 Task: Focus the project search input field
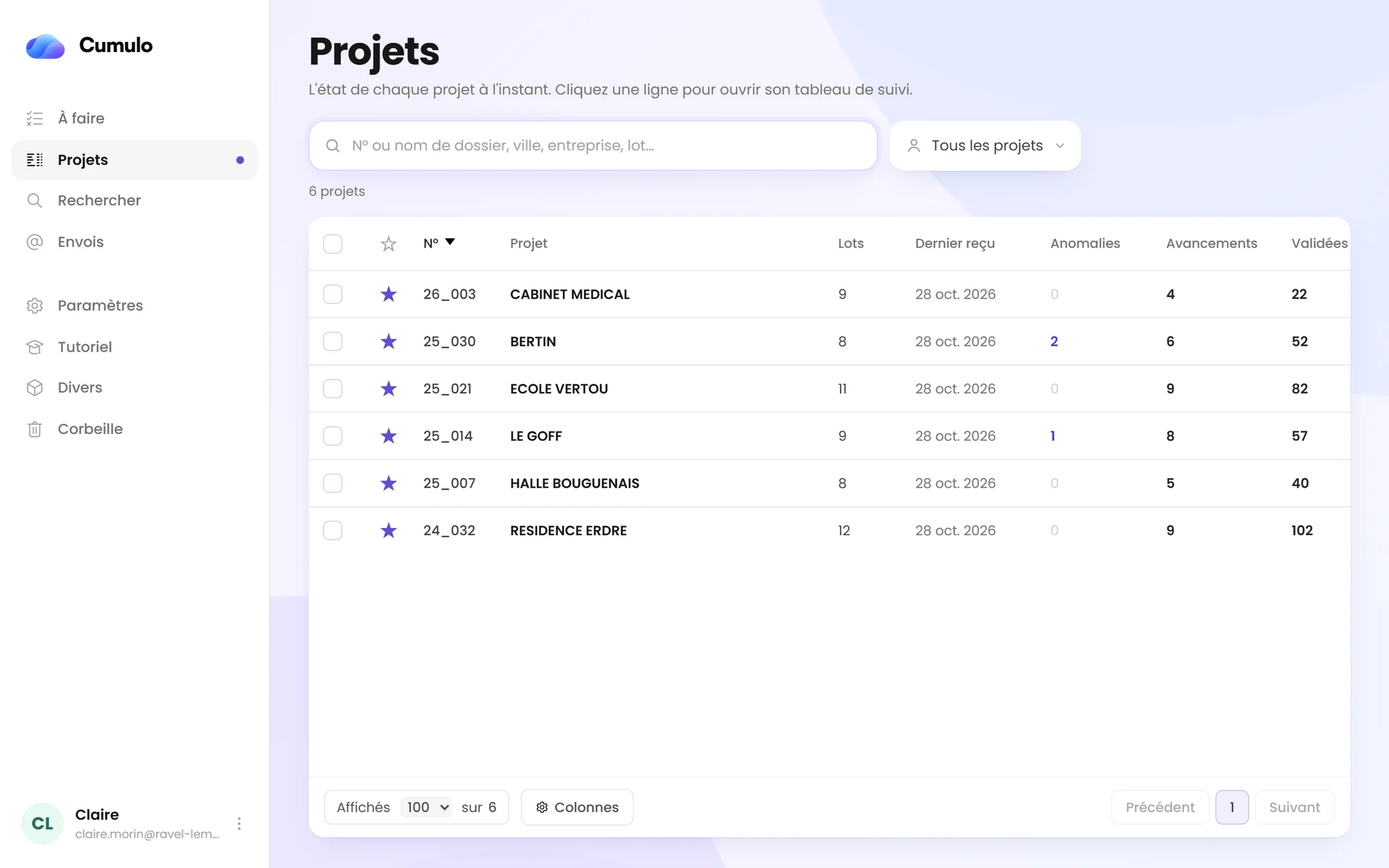coord(593,145)
